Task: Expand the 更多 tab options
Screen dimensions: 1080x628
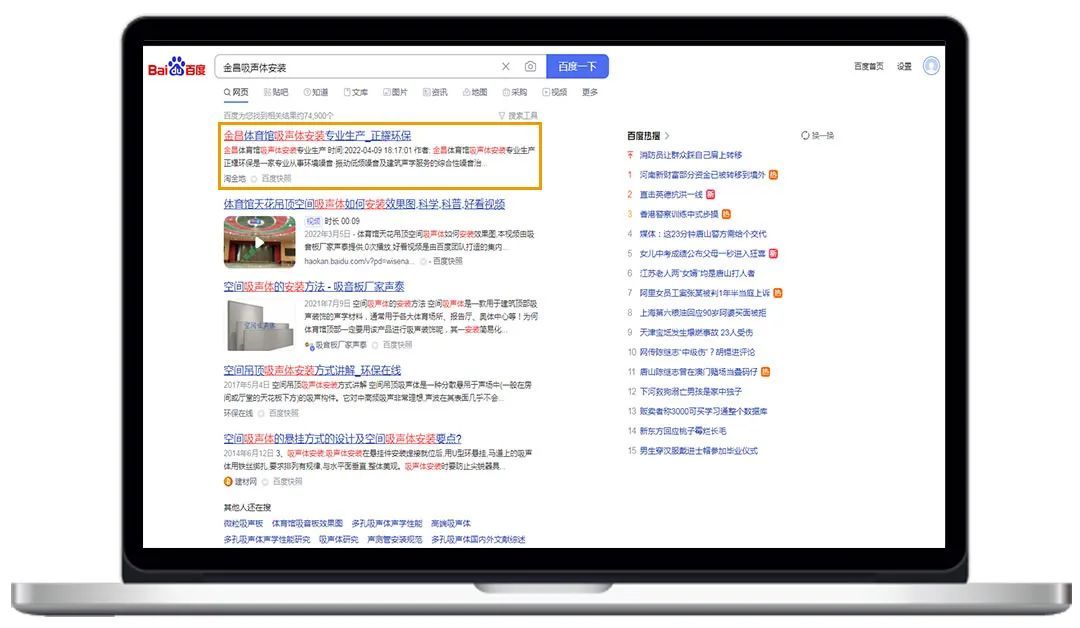Action: (x=590, y=92)
